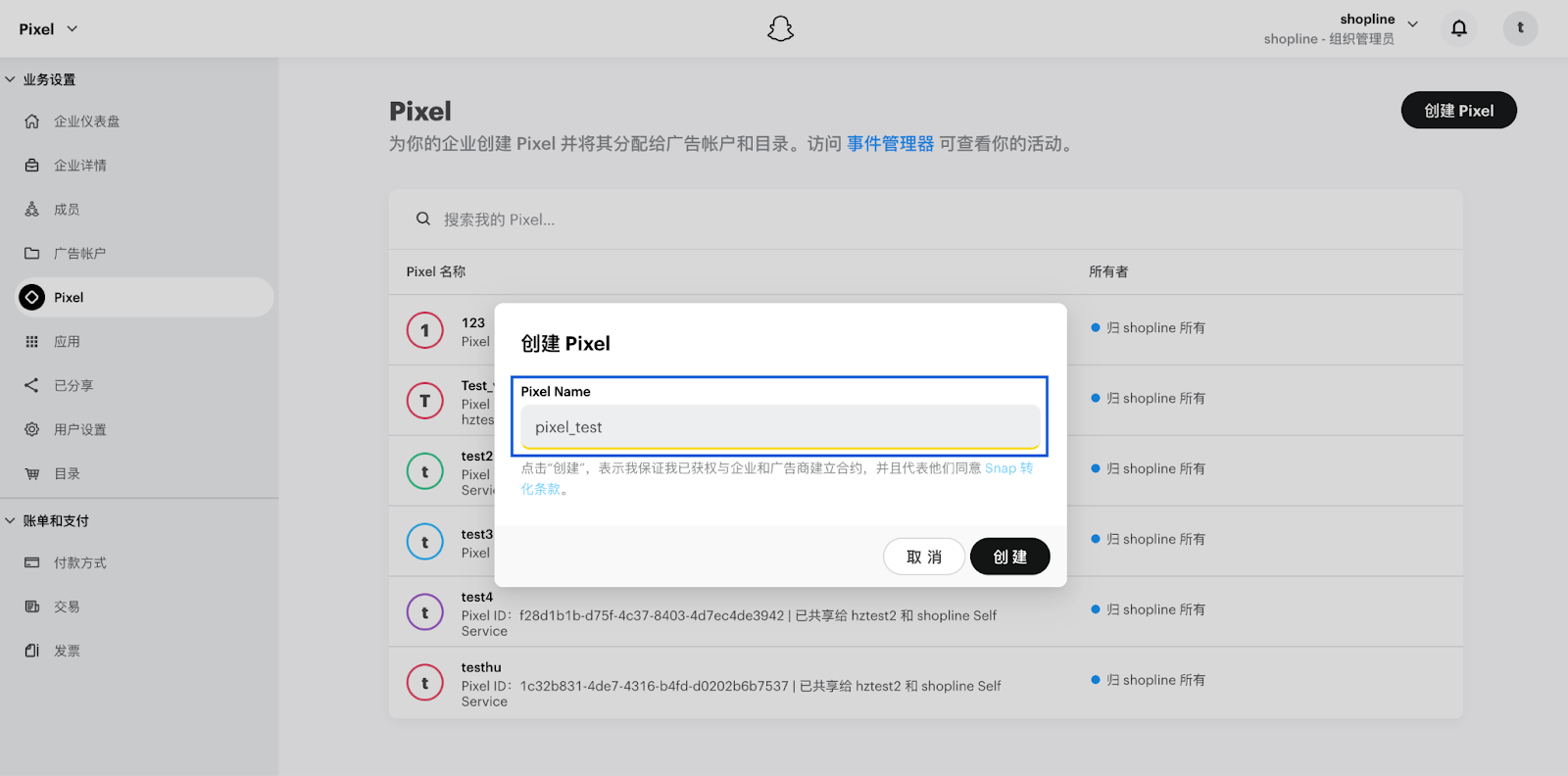This screenshot has width=1568, height=776.
Task: Open the Pixel dropdown in top bar
Action: click(48, 29)
